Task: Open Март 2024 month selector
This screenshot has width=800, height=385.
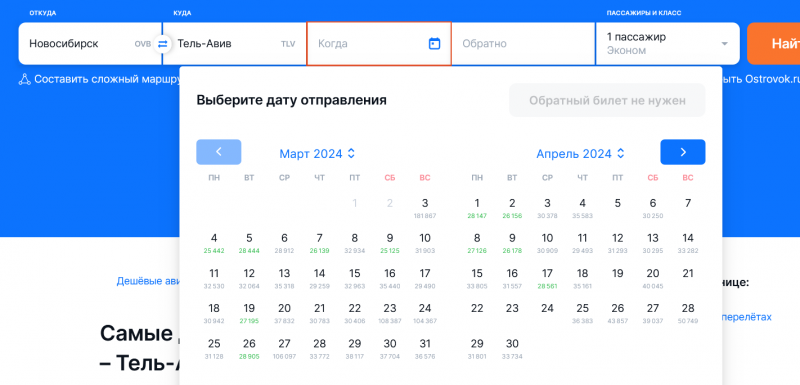Action: 317,153
